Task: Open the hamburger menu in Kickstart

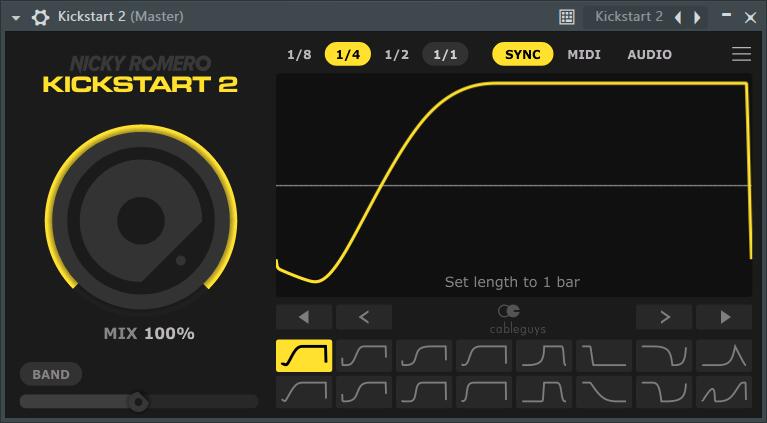Action: [741, 54]
